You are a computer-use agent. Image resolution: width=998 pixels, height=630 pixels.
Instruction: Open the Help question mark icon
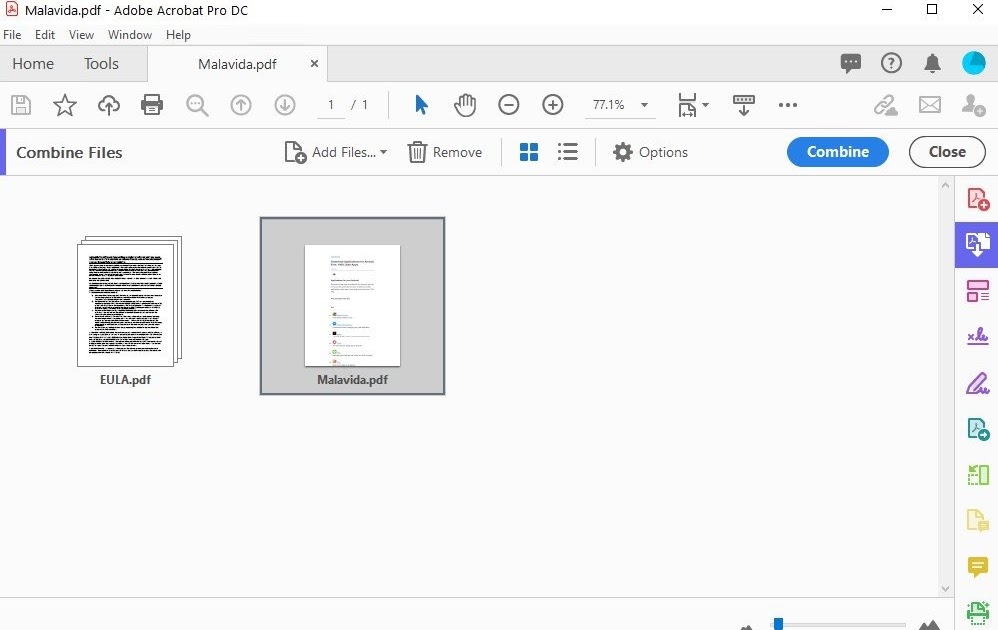click(891, 63)
